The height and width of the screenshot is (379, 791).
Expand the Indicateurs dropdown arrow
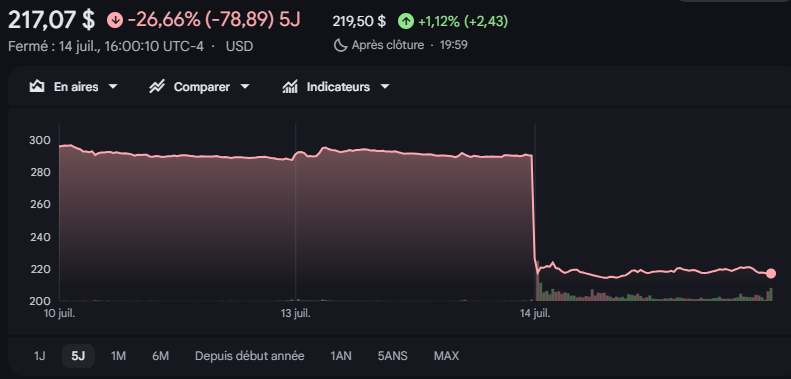384,87
